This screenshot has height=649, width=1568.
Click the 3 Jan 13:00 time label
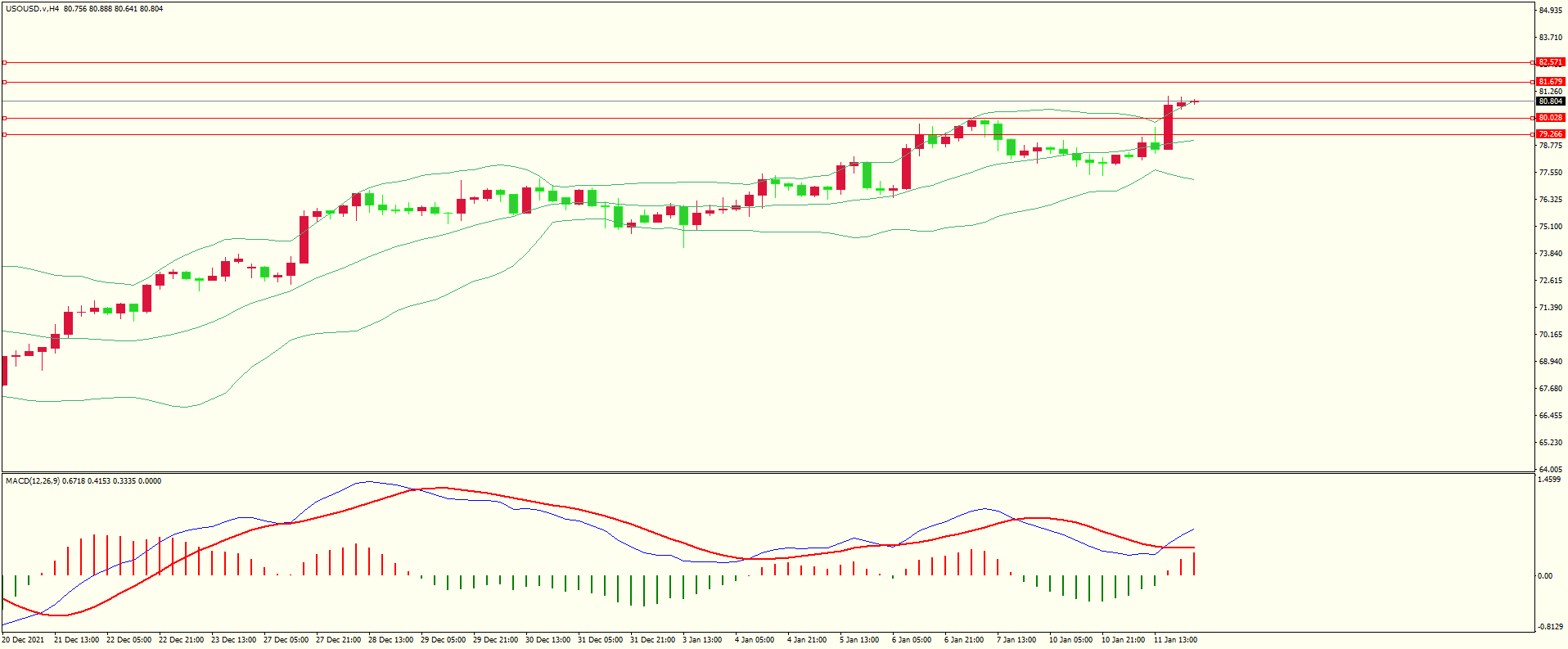(702, 640)
